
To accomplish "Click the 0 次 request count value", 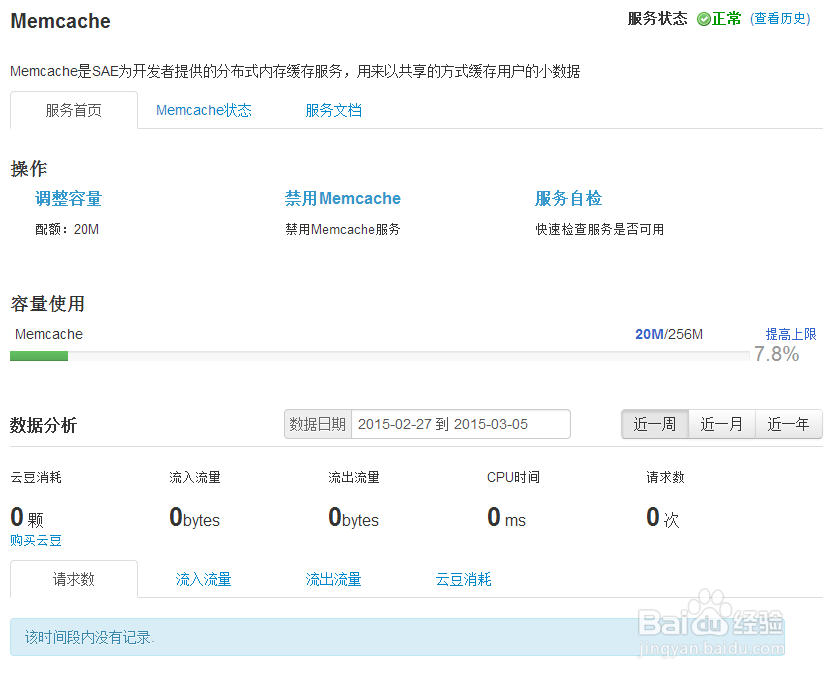I will click(663, 517).
